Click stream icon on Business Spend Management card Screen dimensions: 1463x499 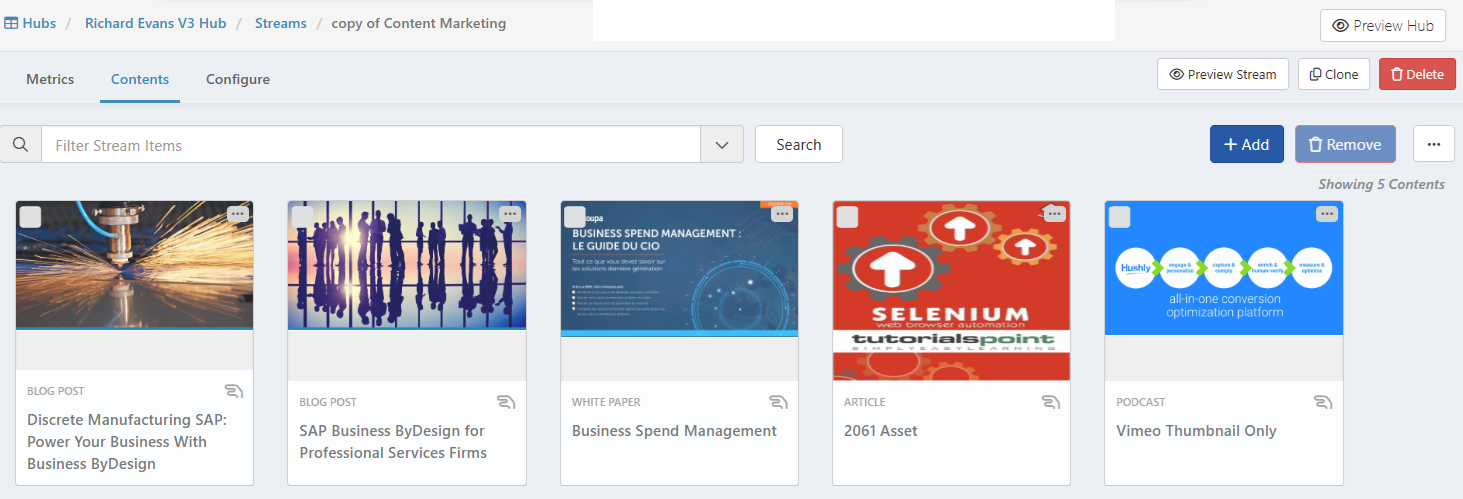click(778, 402)
